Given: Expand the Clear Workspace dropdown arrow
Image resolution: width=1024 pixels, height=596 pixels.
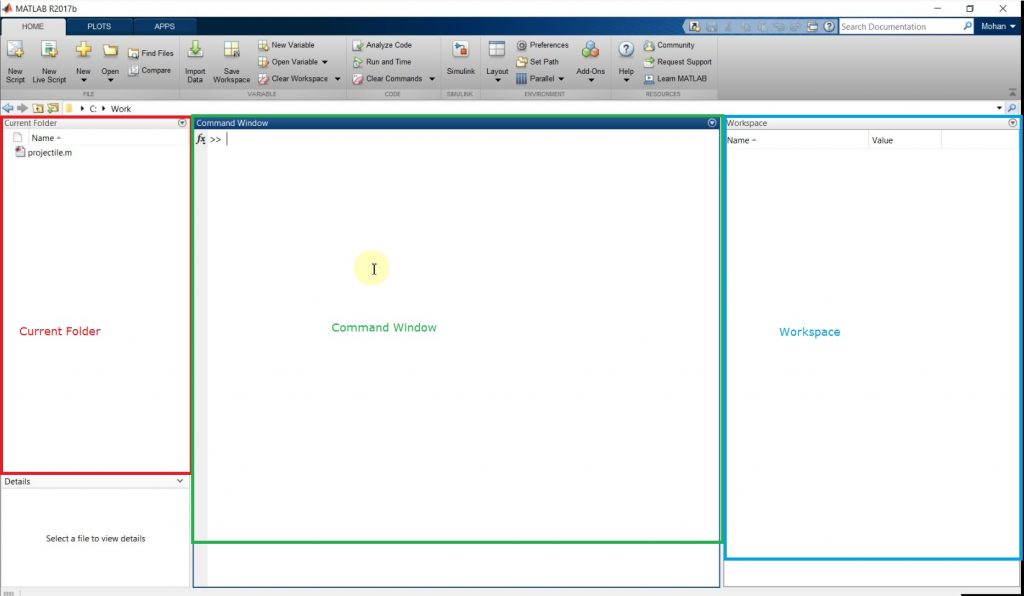Looking at the screenshot, I should [337, 78].
